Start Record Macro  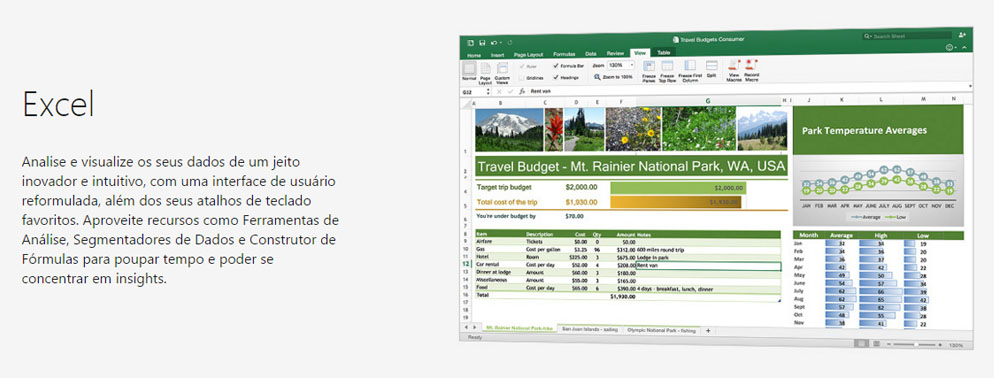click(x=751, y=65)
